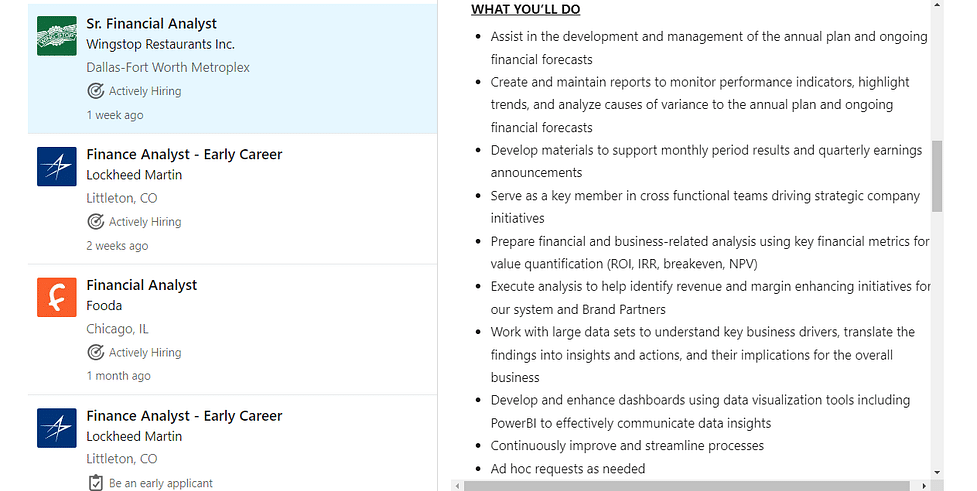Click the last Lockheed Martin logo in the list
Screen dimensions: 977x491
tap(57, 428)
